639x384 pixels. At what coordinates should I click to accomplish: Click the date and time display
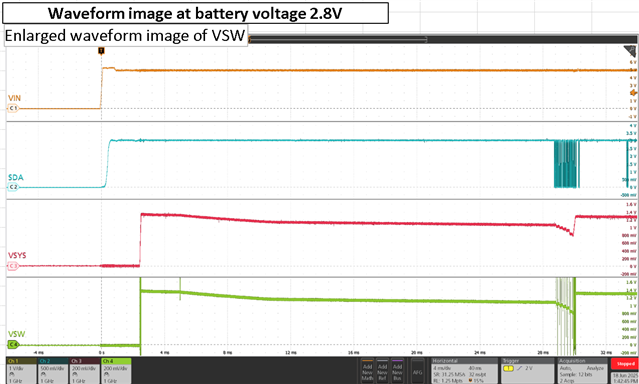pyautogui.click(x=625, y=377)
